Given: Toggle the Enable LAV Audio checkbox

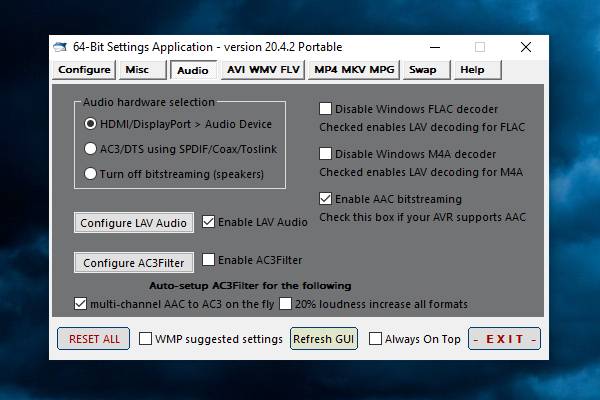Looking at the screenshot, I should coord(209,221).
